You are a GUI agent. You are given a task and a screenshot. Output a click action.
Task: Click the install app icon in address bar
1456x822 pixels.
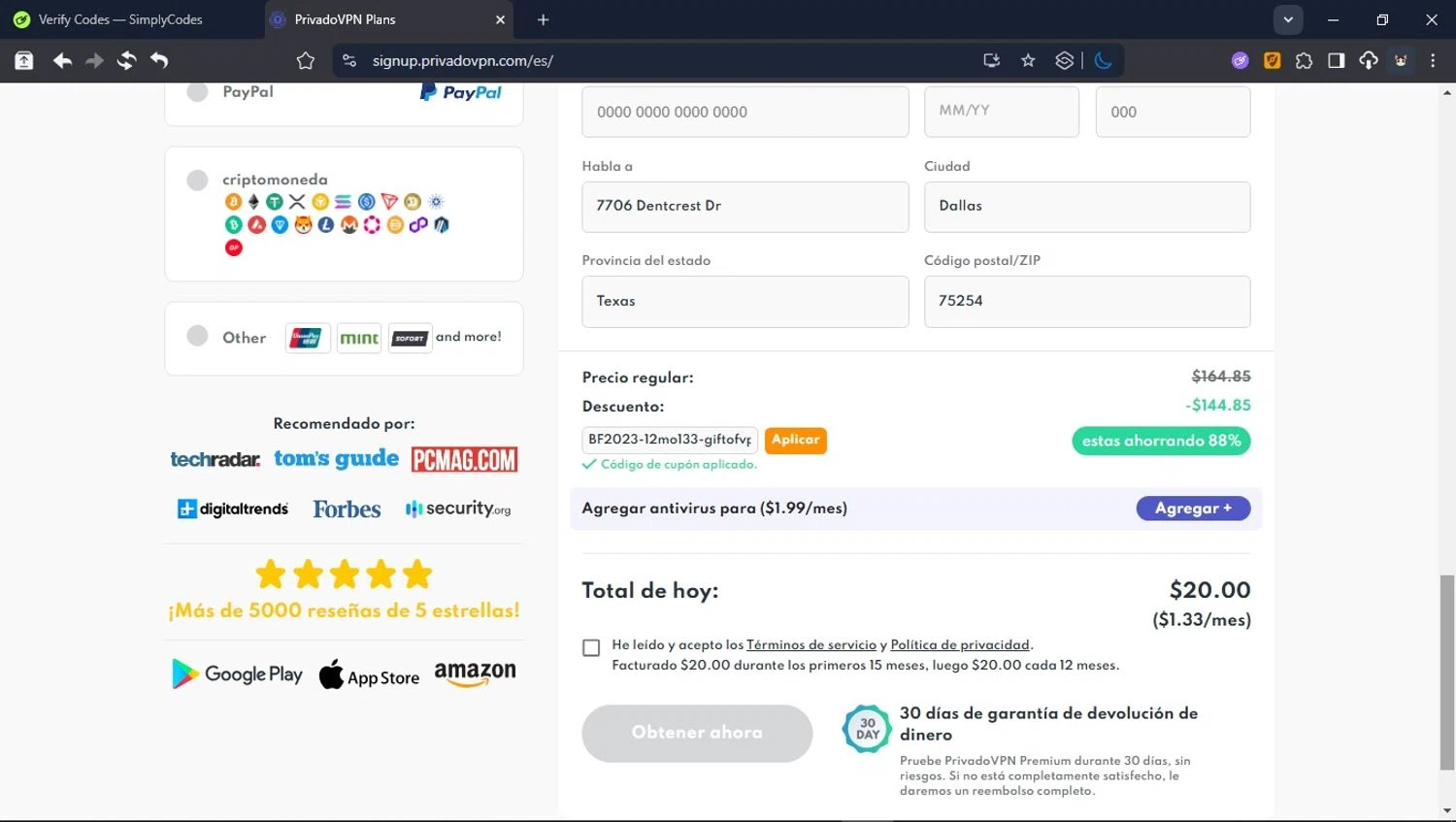(x=992, y=60)
